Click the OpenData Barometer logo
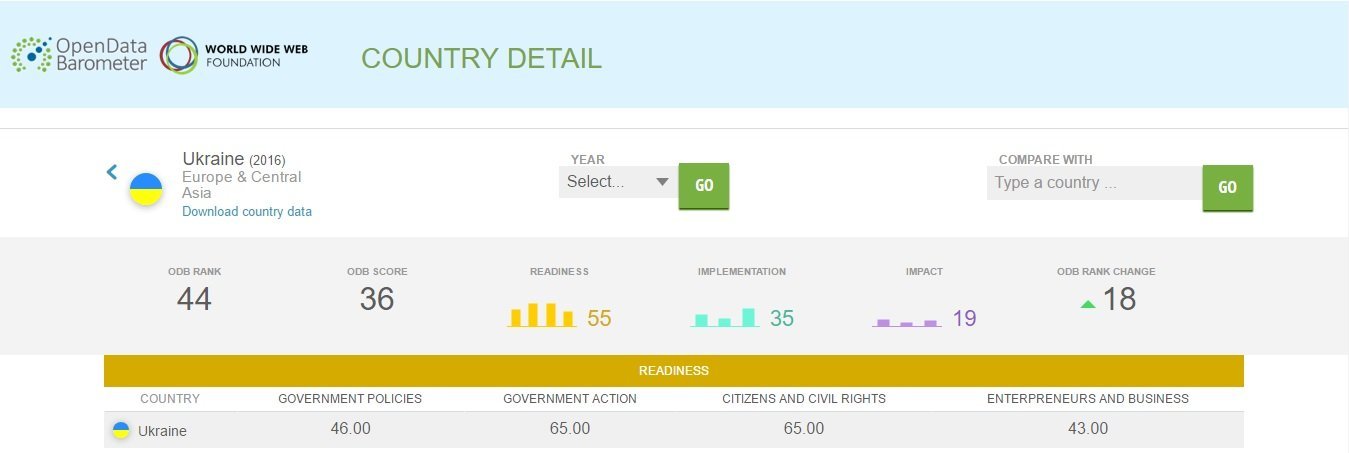Image resolution: width=1349 pixels, height=453 pixels. click(x=79, y=55)
